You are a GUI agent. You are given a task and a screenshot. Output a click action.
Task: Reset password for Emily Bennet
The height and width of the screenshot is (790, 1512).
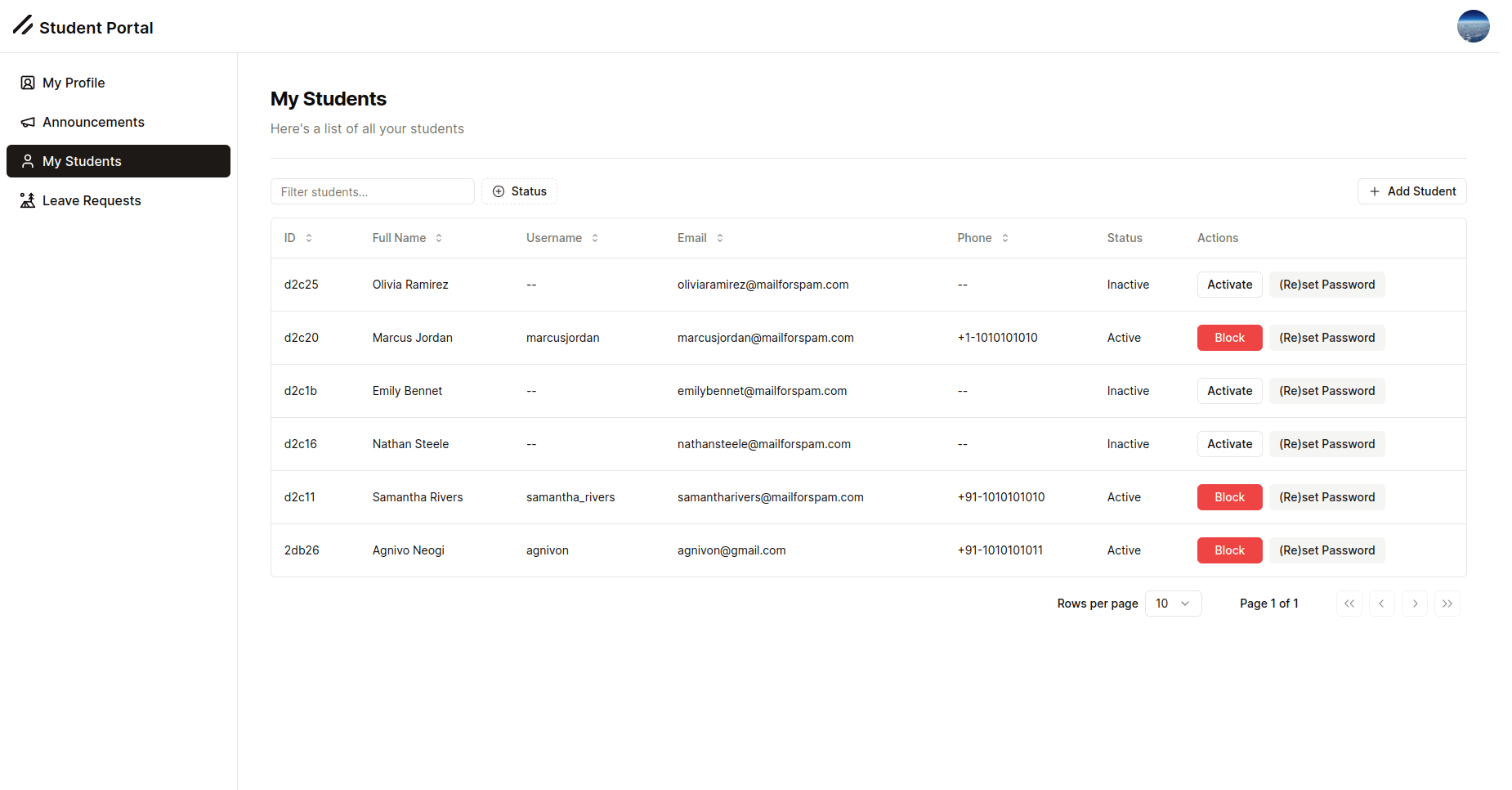tap(1326, 391)
